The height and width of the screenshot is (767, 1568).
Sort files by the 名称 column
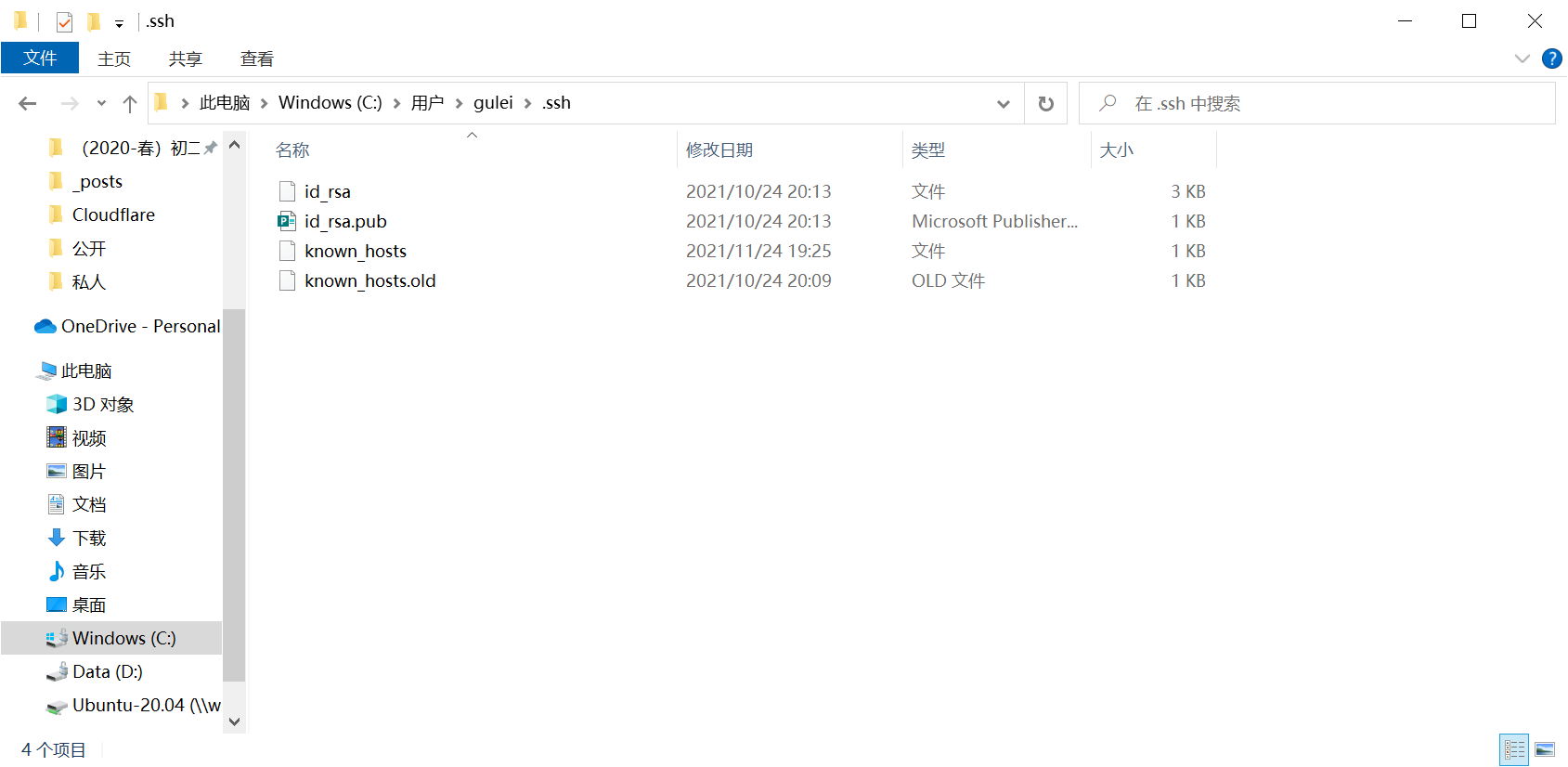(292, 150)
